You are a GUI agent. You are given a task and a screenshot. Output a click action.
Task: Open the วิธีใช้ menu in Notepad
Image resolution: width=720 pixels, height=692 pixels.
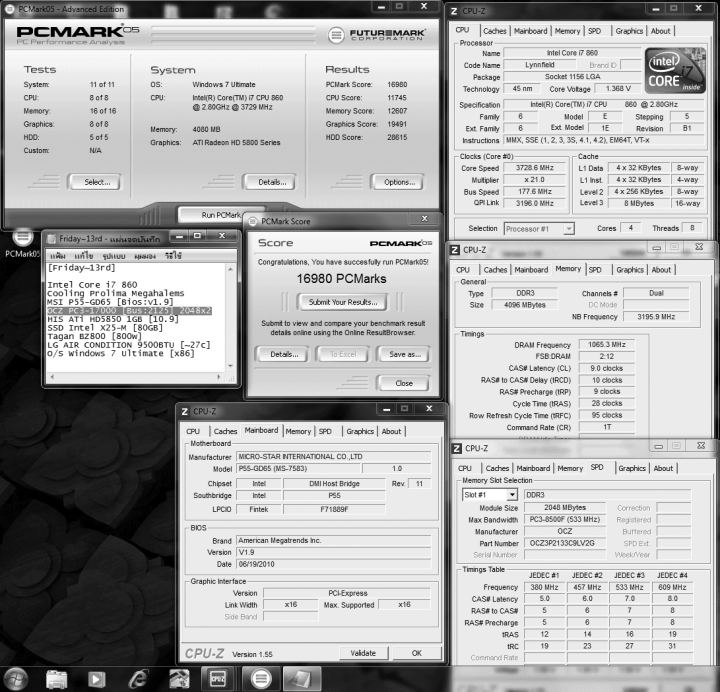point(173,256)
